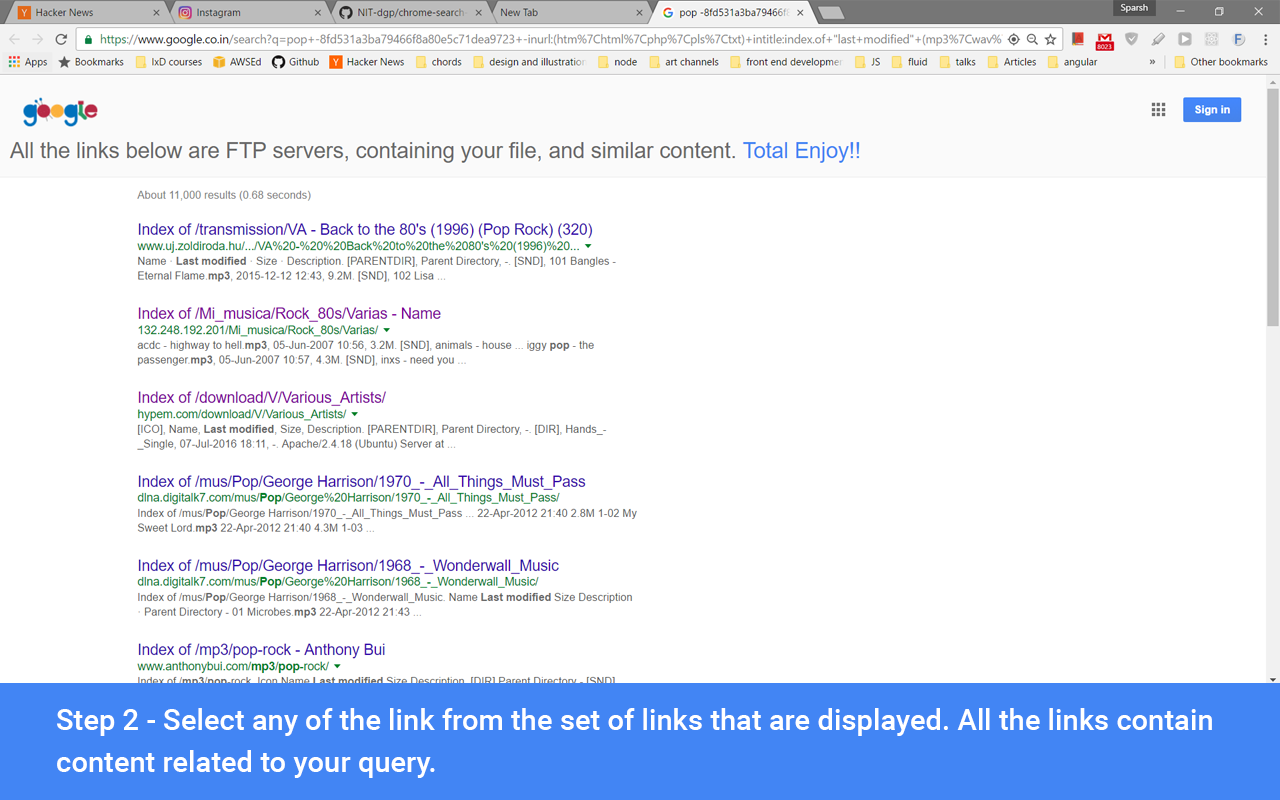Expand dropdown arrow beside www.anthonybui.com result URL

tap(337, 666)
